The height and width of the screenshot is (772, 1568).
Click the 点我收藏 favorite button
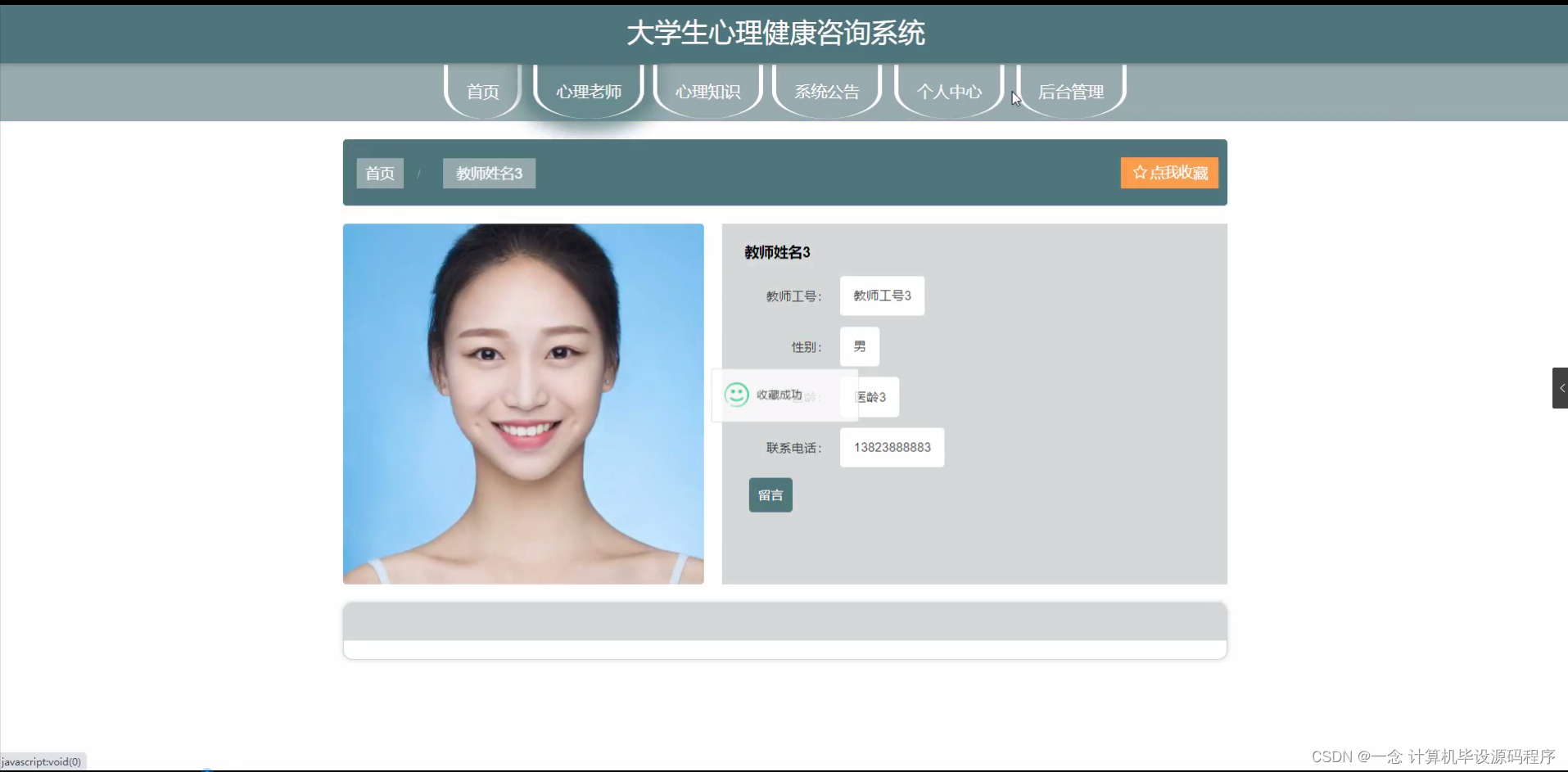coord(1169,173)
